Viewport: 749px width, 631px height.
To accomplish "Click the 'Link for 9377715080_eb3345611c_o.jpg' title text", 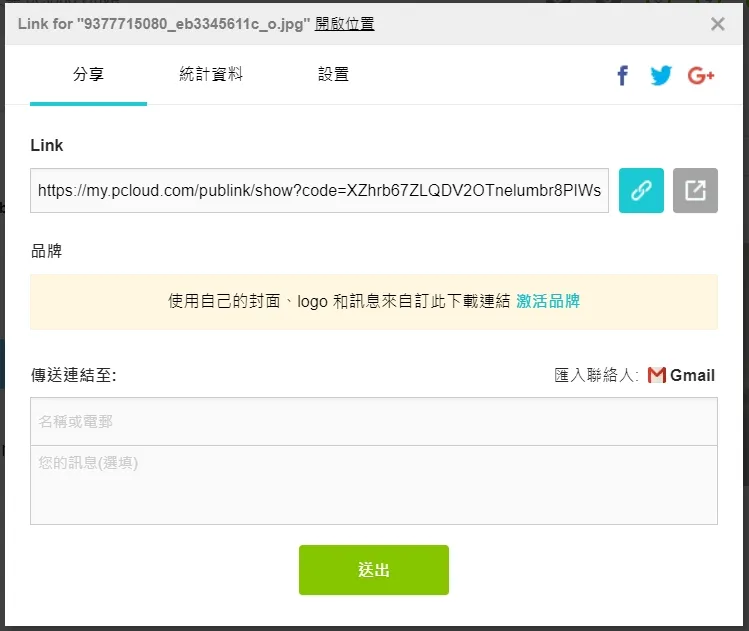I will [164, 24].
